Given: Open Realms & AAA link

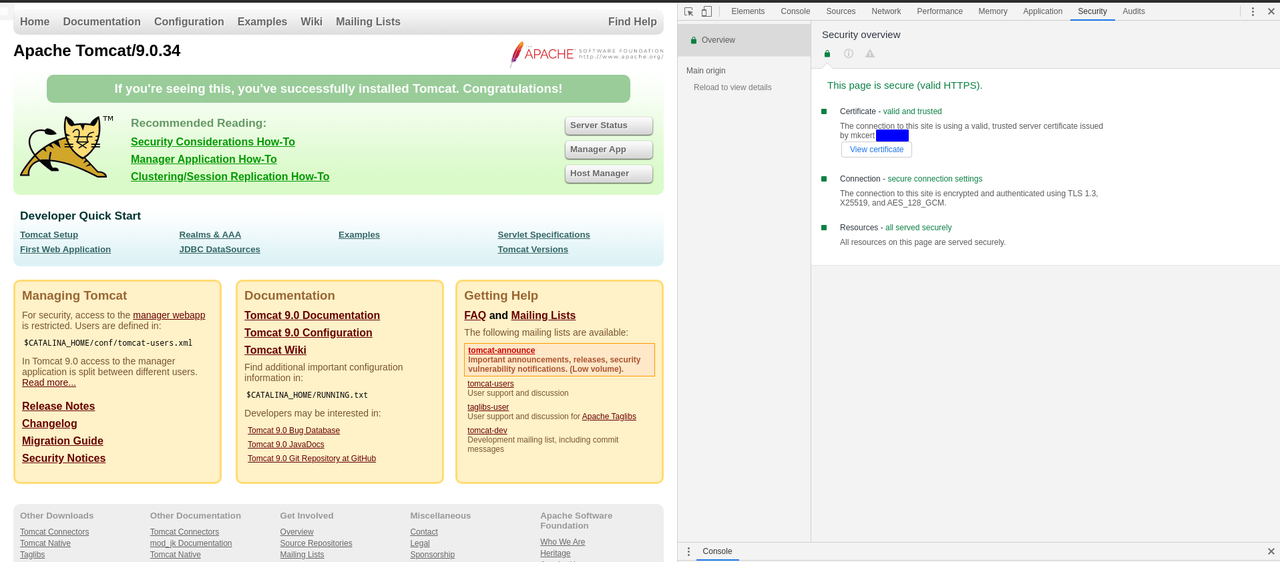Looking at the screenshot, I should (x=210, y=235).
